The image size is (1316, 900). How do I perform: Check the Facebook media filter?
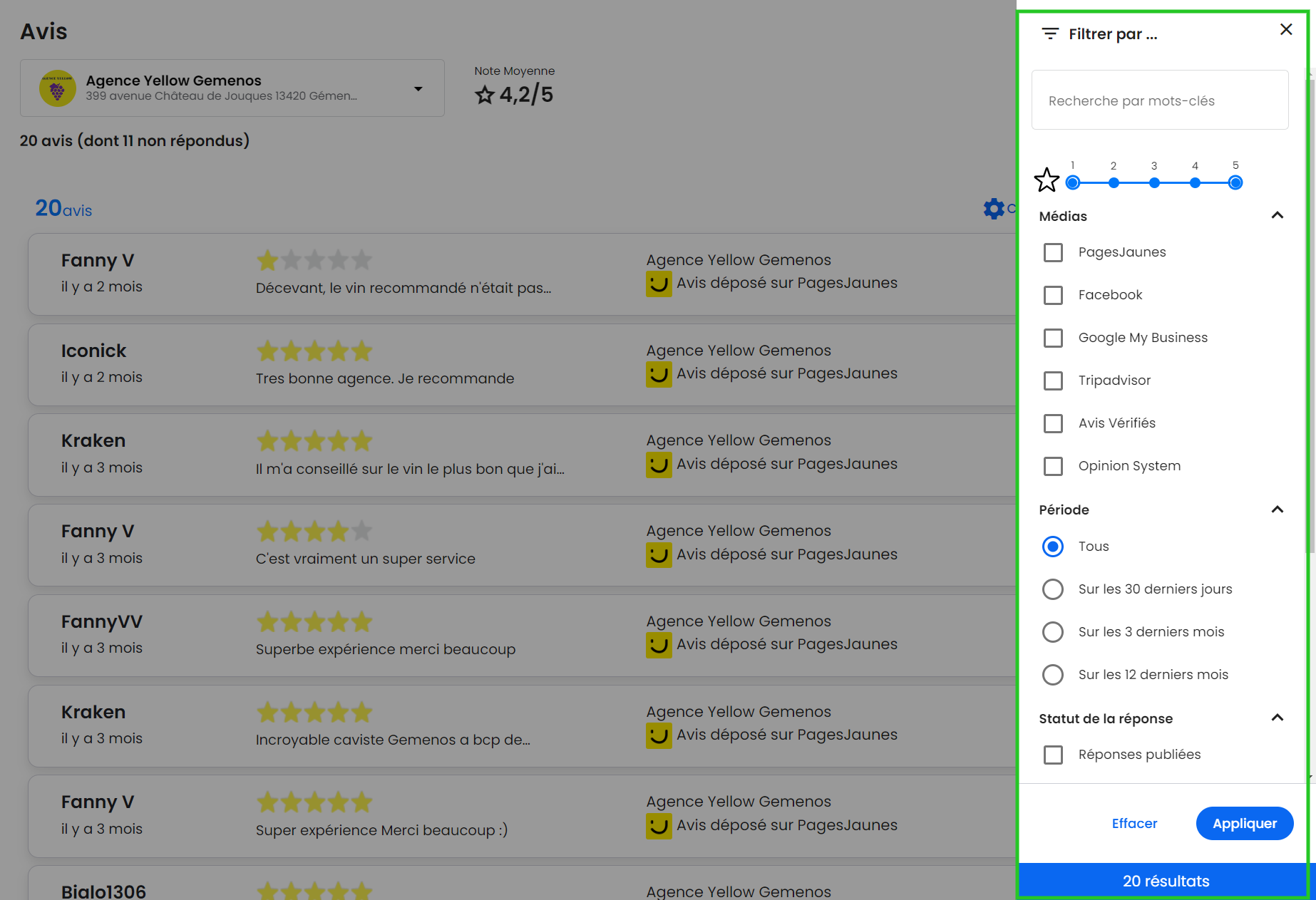(1053, 295)
